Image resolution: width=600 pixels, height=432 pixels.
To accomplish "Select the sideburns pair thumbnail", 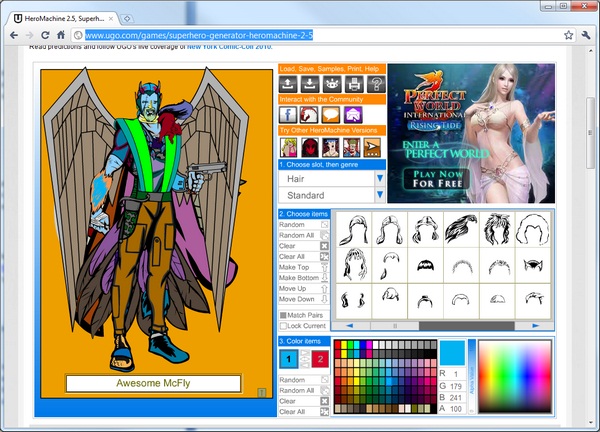I will 354,301.
